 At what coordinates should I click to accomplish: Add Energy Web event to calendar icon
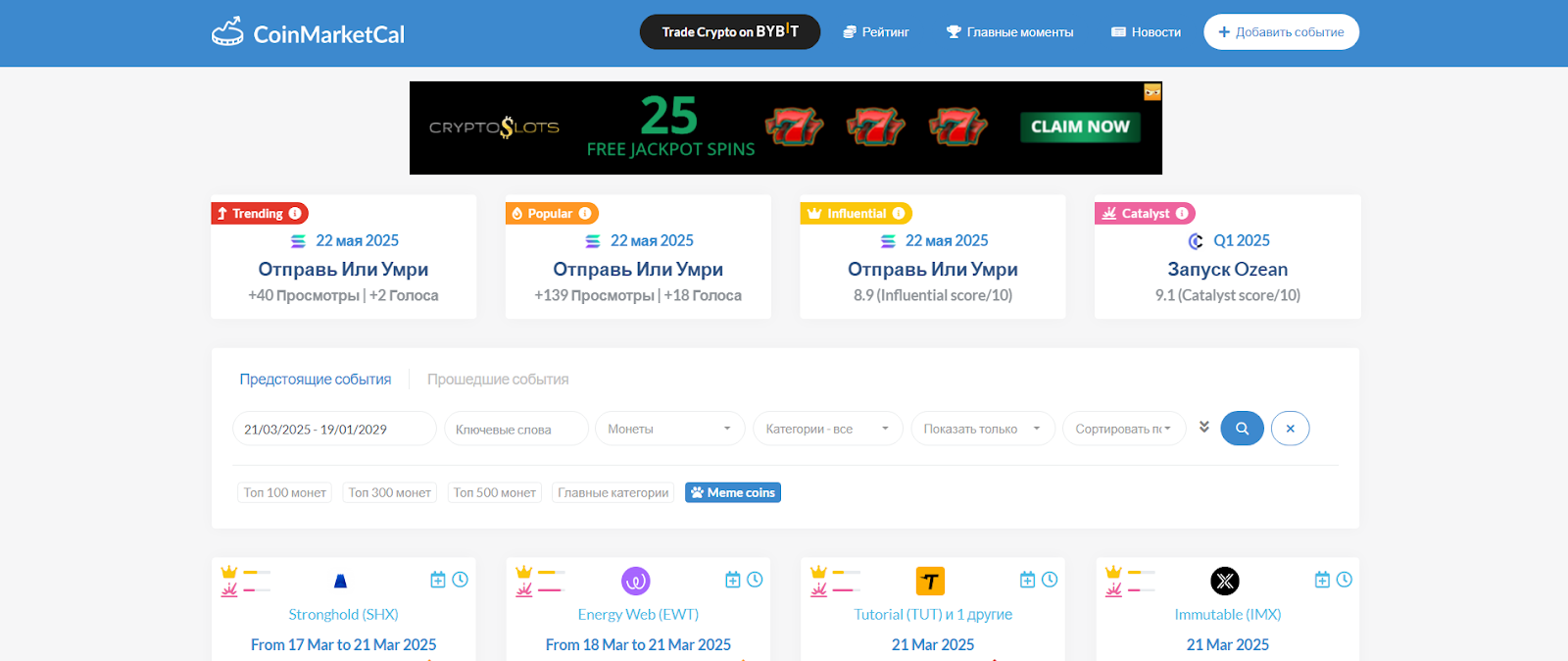(733, 580)
